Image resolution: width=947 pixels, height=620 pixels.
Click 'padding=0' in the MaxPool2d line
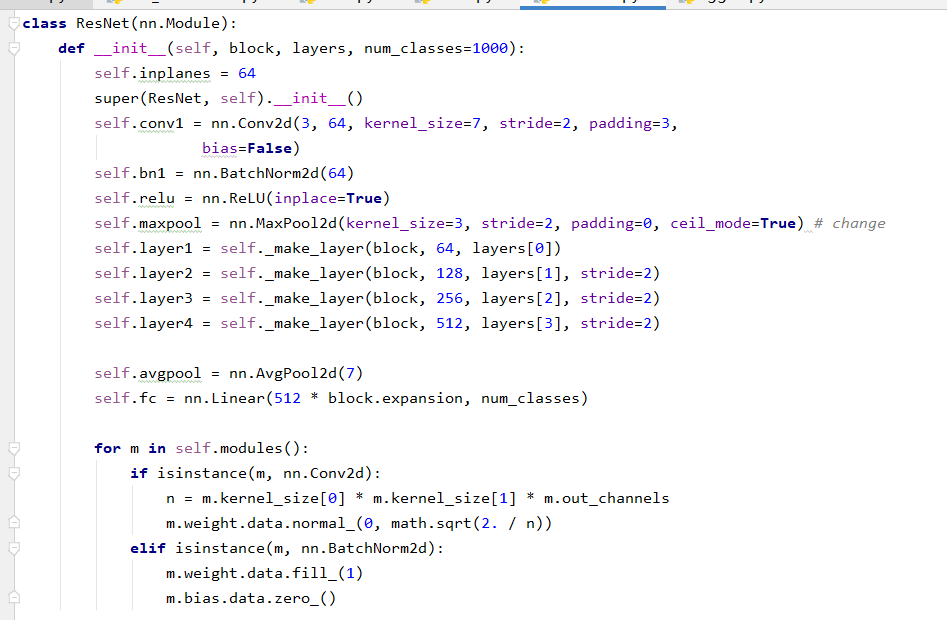click(612, 223)
